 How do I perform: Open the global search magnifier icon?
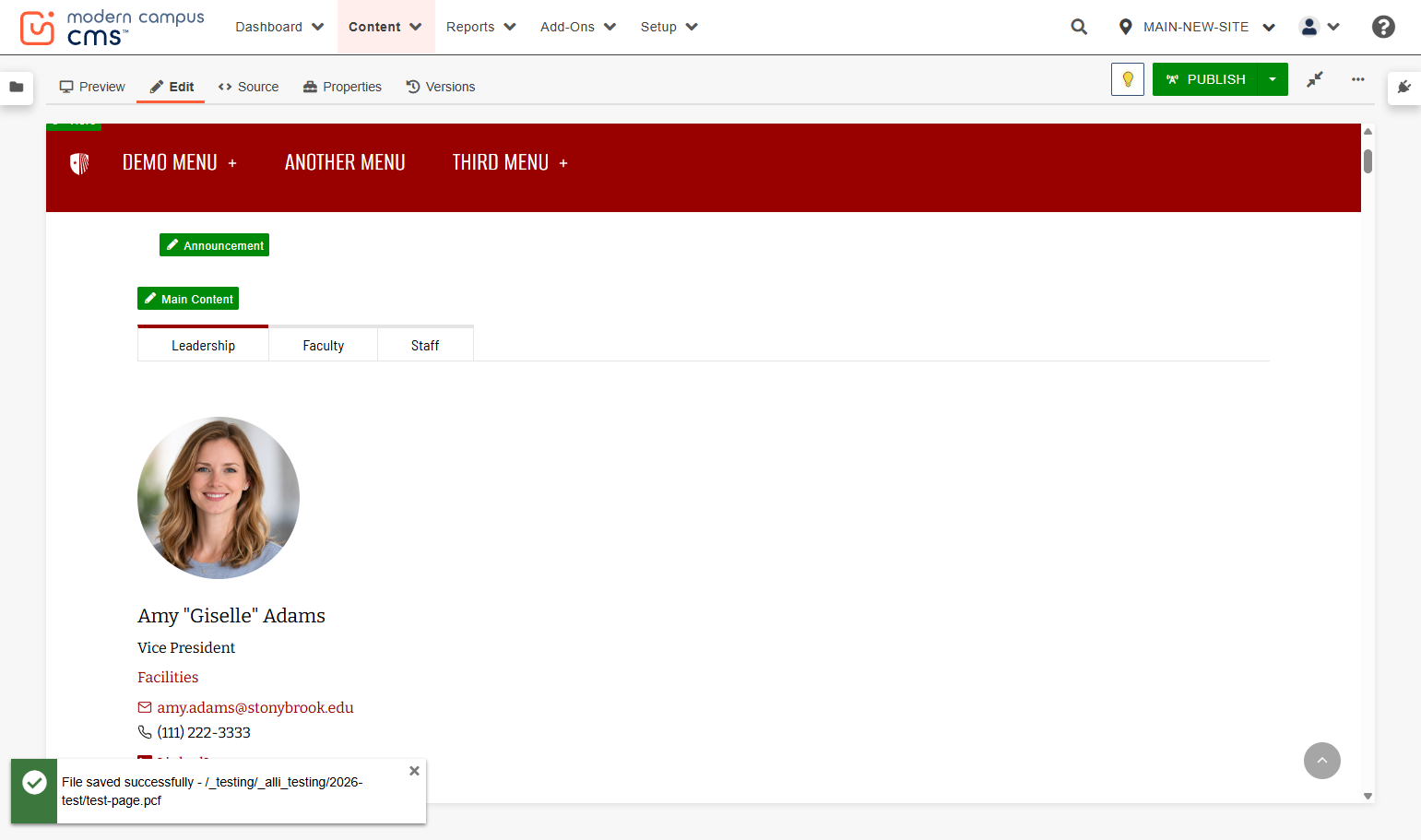[1079, 27]
